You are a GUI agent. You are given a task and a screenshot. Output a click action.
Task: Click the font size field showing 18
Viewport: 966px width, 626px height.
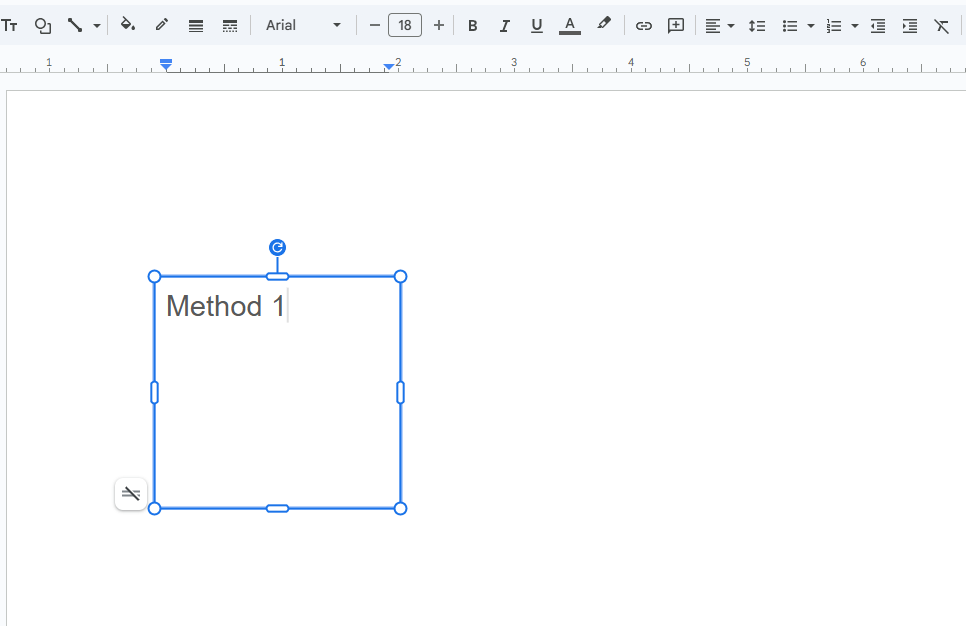click(405, 26)
